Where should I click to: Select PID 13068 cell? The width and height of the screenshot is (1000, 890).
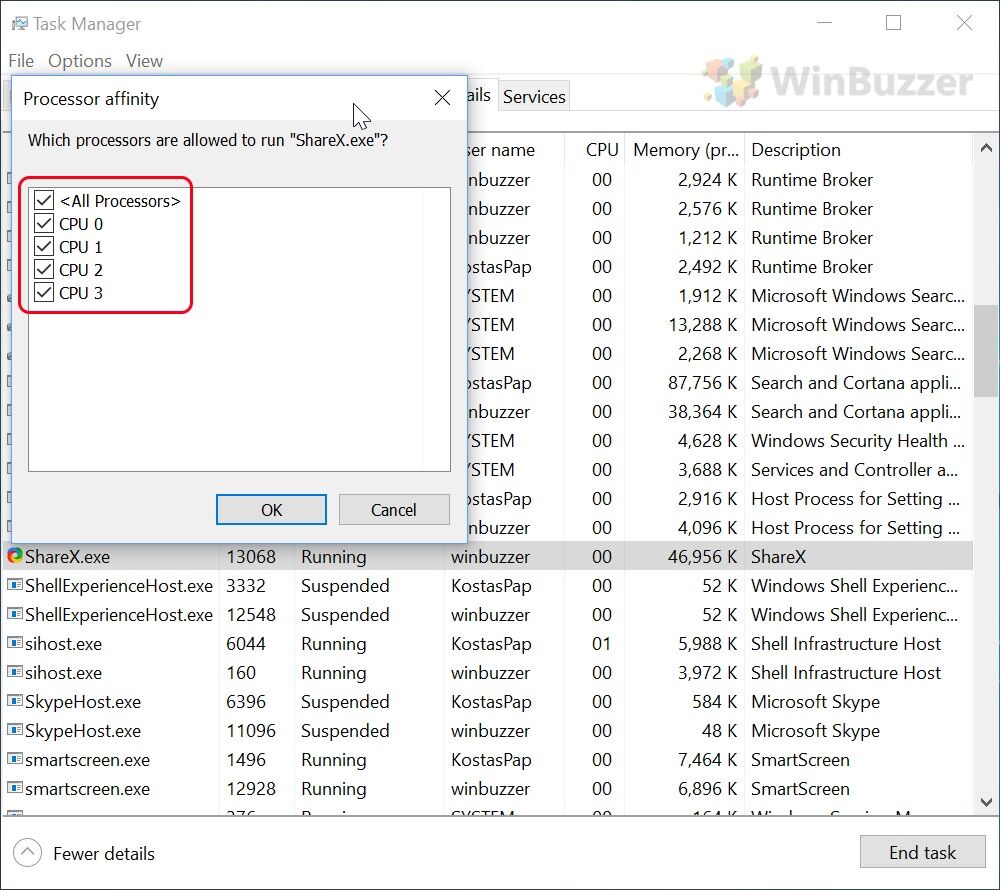point(251,557)
